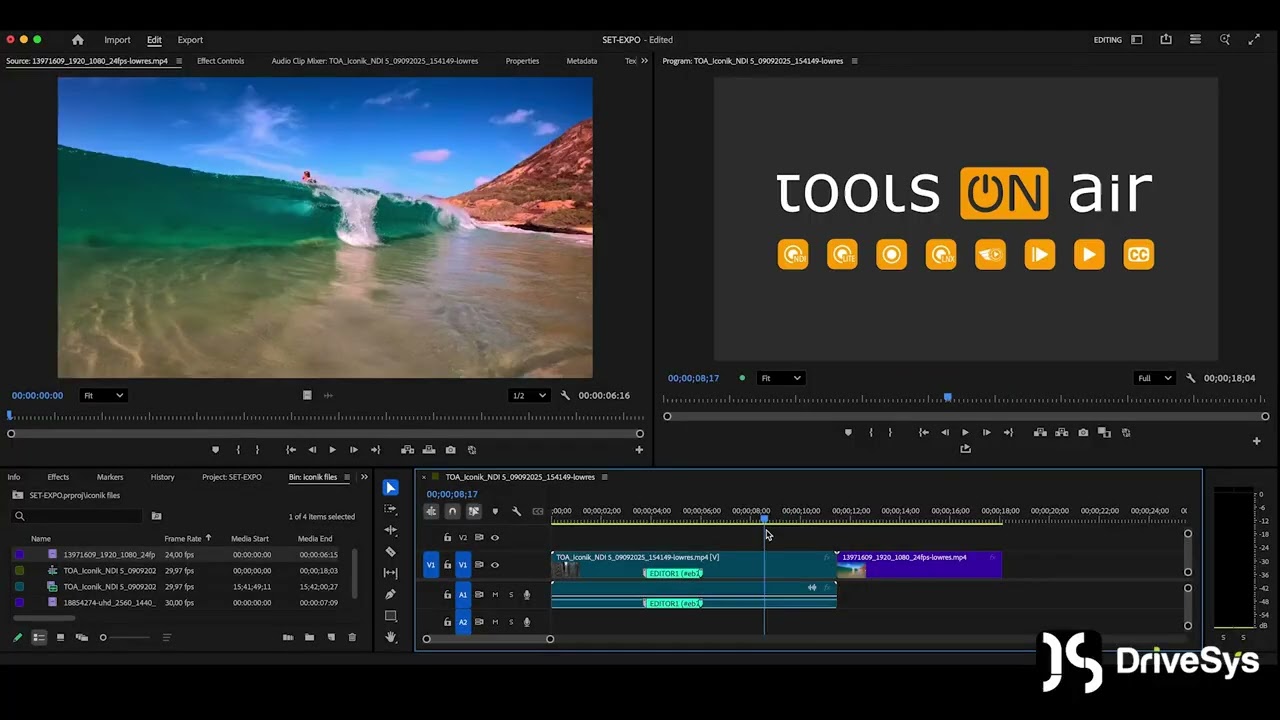
Task: Toggle lock on the V2 track
Action: [x=447, y=538]
